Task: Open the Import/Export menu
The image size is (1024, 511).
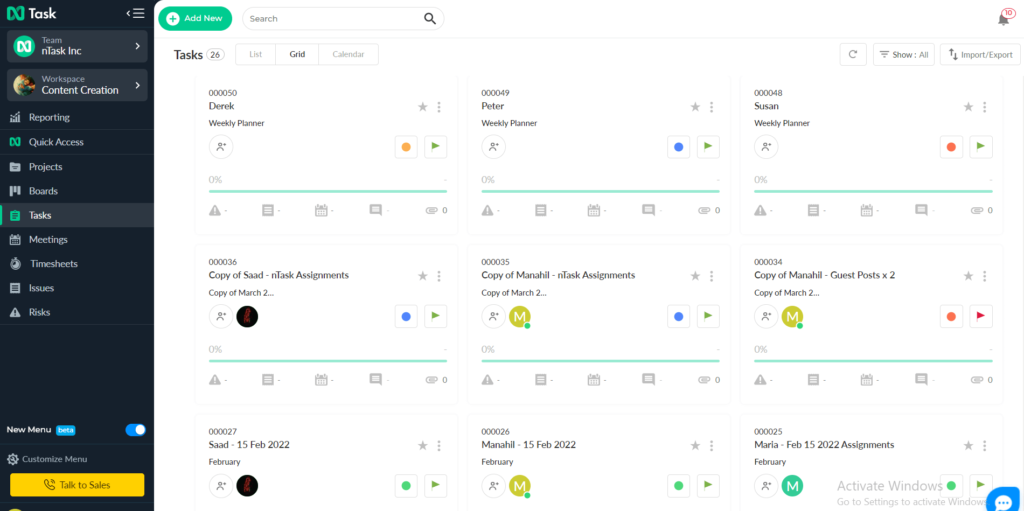Action: [x=980, y=55]
